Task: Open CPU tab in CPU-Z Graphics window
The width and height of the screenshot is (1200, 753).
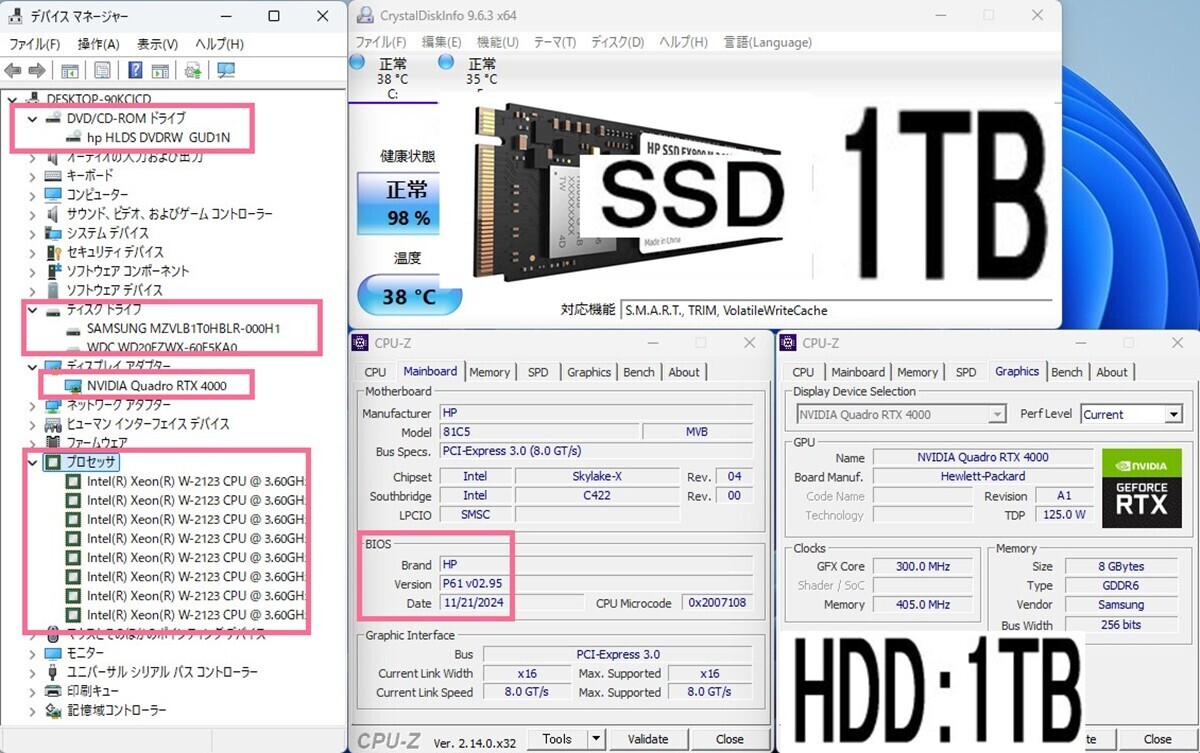Action: 803,372
